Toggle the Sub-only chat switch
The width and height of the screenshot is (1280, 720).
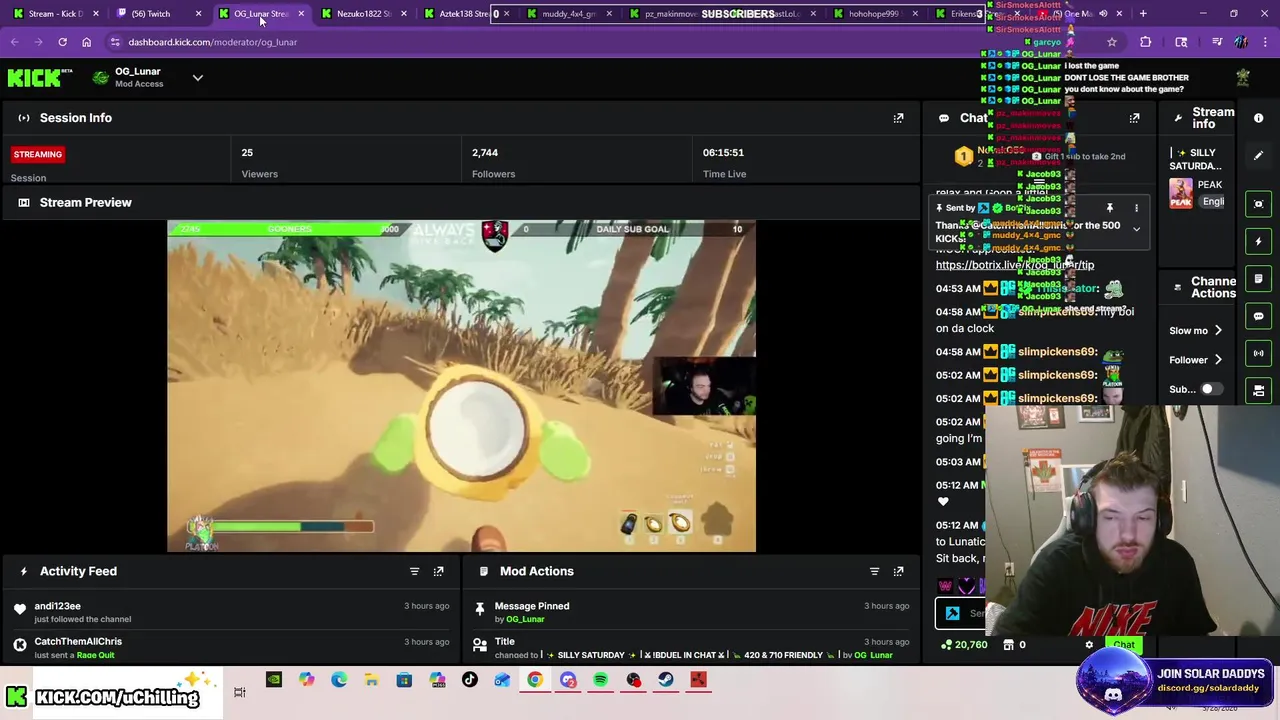click(x=1211, y=389)
